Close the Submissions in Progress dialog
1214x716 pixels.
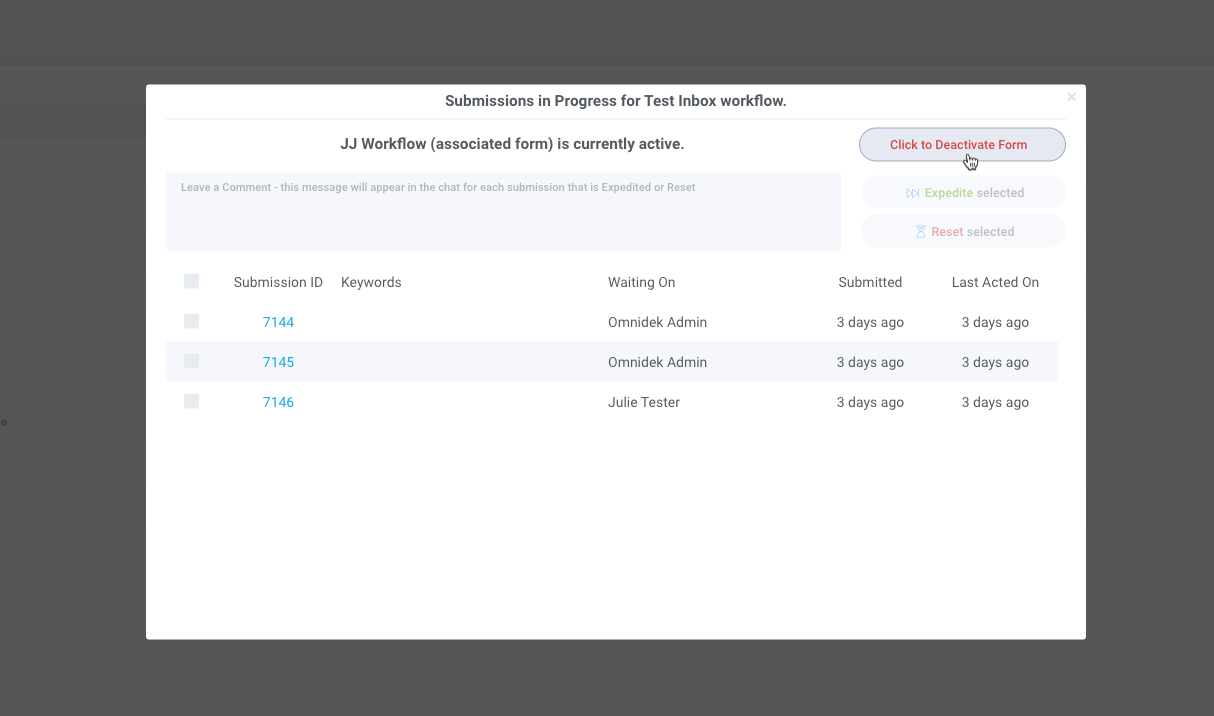pos(1071,97)
